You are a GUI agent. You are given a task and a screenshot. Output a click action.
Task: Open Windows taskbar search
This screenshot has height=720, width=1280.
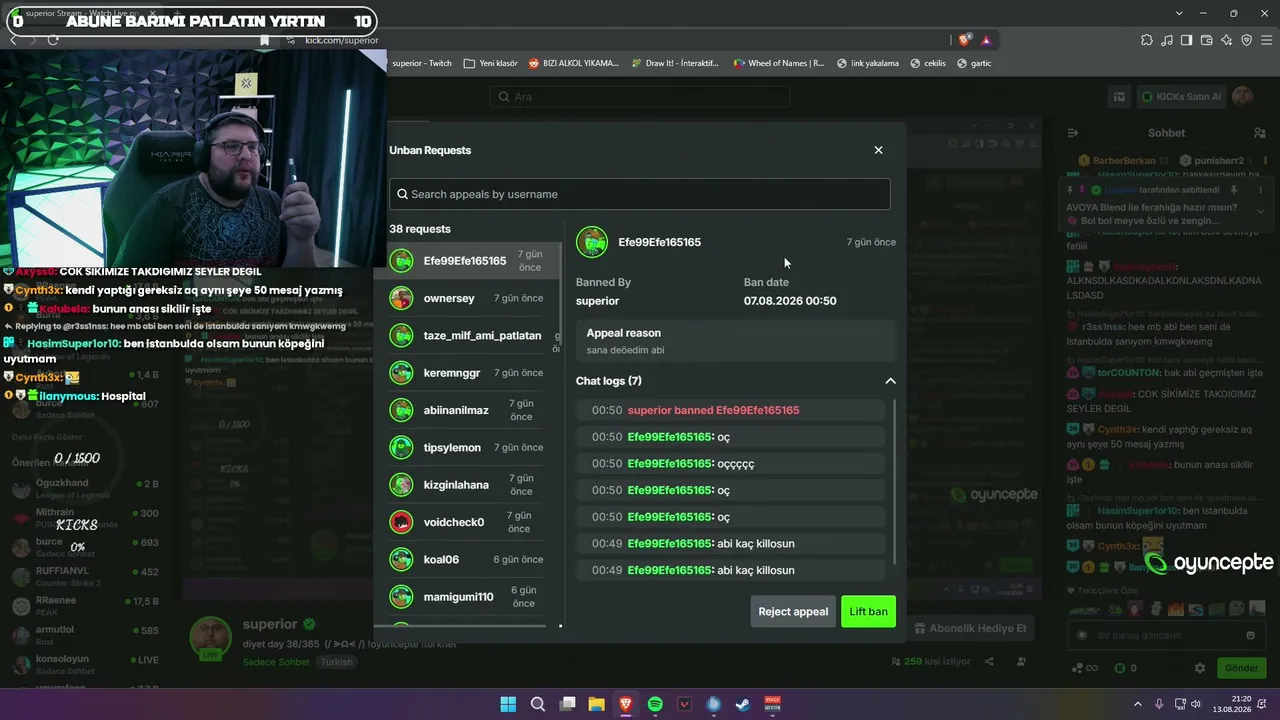538,704
